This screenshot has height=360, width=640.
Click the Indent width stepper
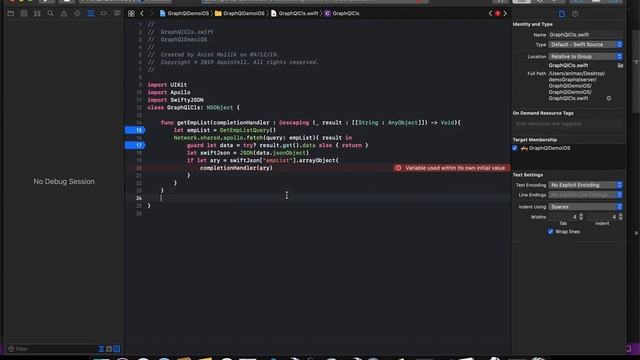coord(620,217)
